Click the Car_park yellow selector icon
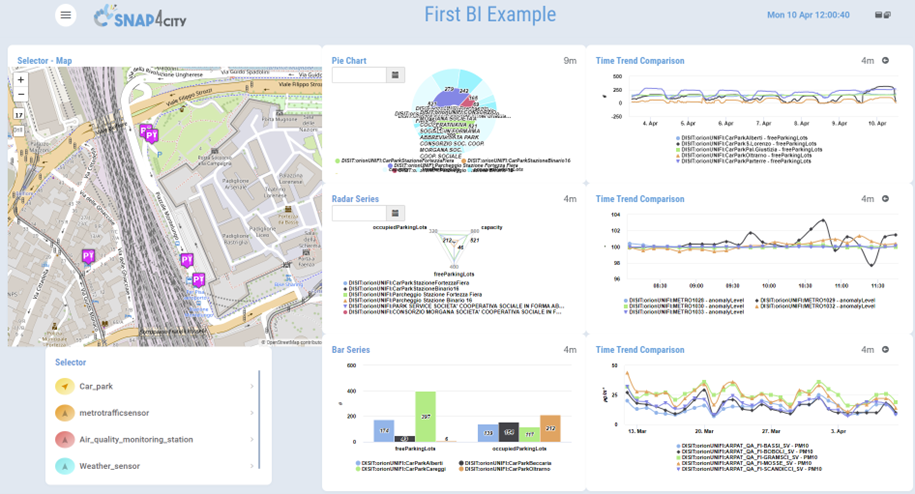The image size is (915, 494). coord(64,386)
